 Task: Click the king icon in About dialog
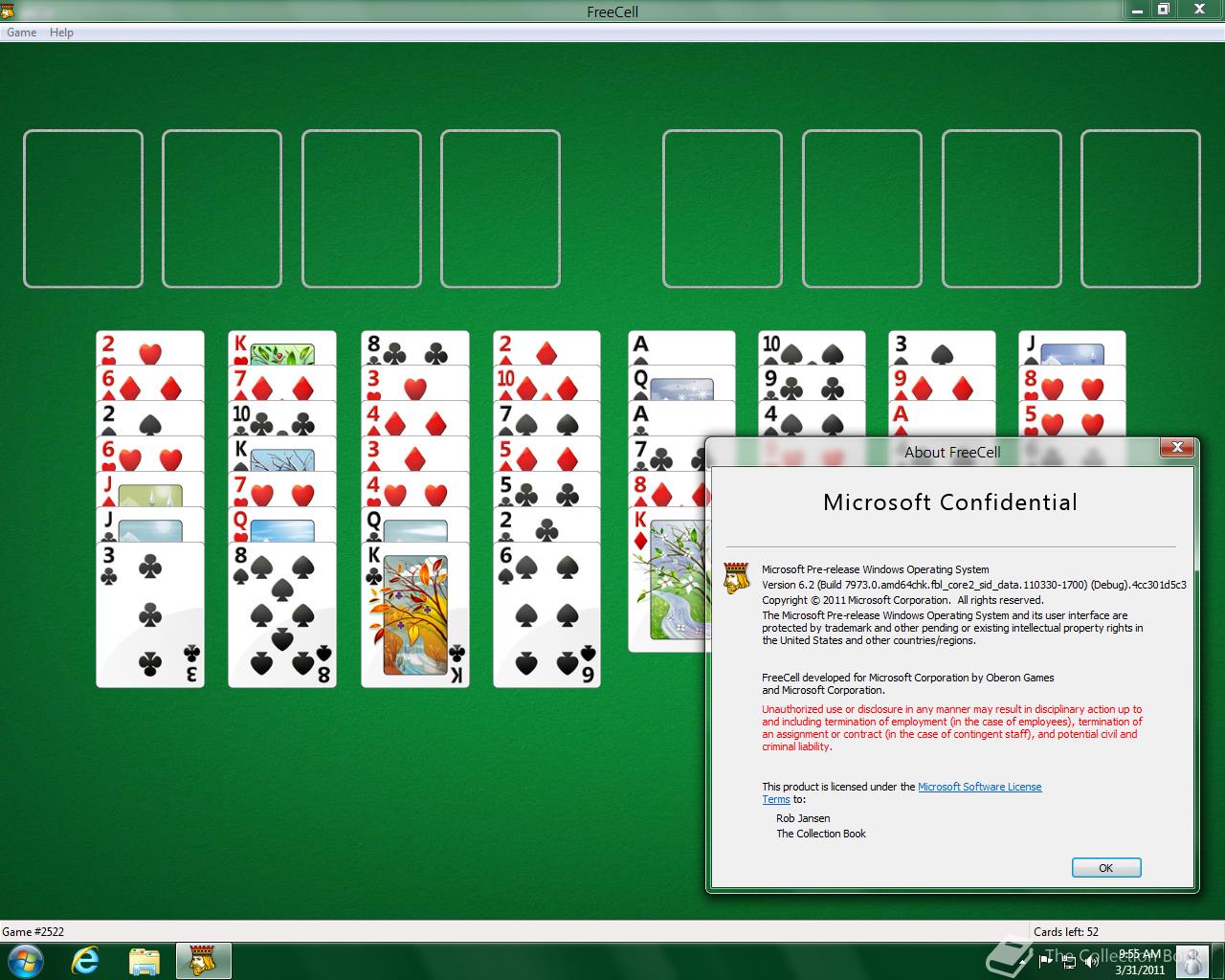(735, 578)
